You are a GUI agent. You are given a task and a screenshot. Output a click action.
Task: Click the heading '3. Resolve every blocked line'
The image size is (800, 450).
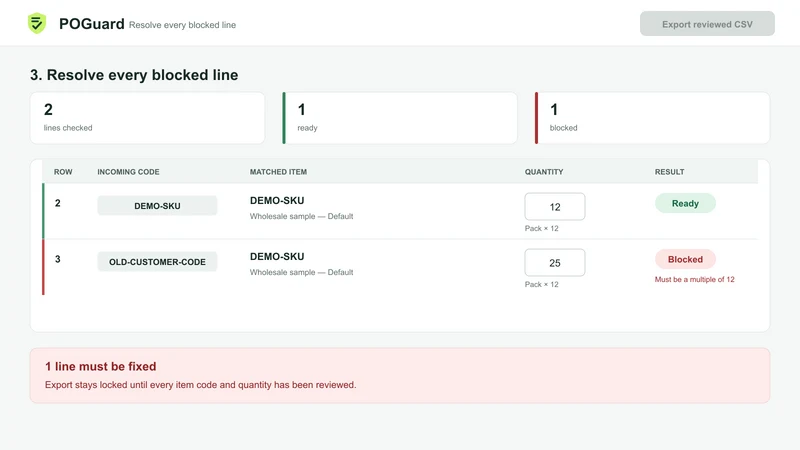pyautogui.click(x=134, y=75)
